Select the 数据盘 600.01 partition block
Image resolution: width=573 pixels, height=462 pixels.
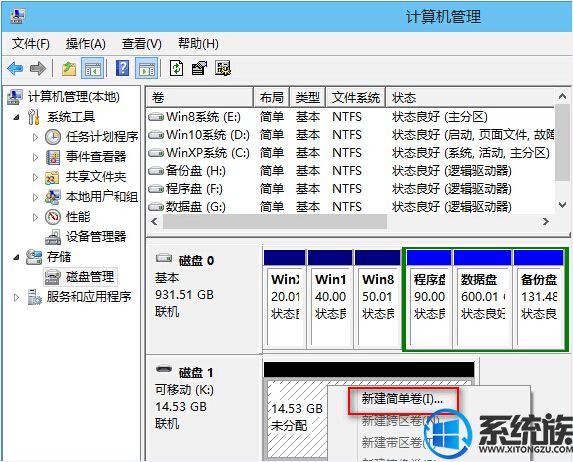coord(482,298)
